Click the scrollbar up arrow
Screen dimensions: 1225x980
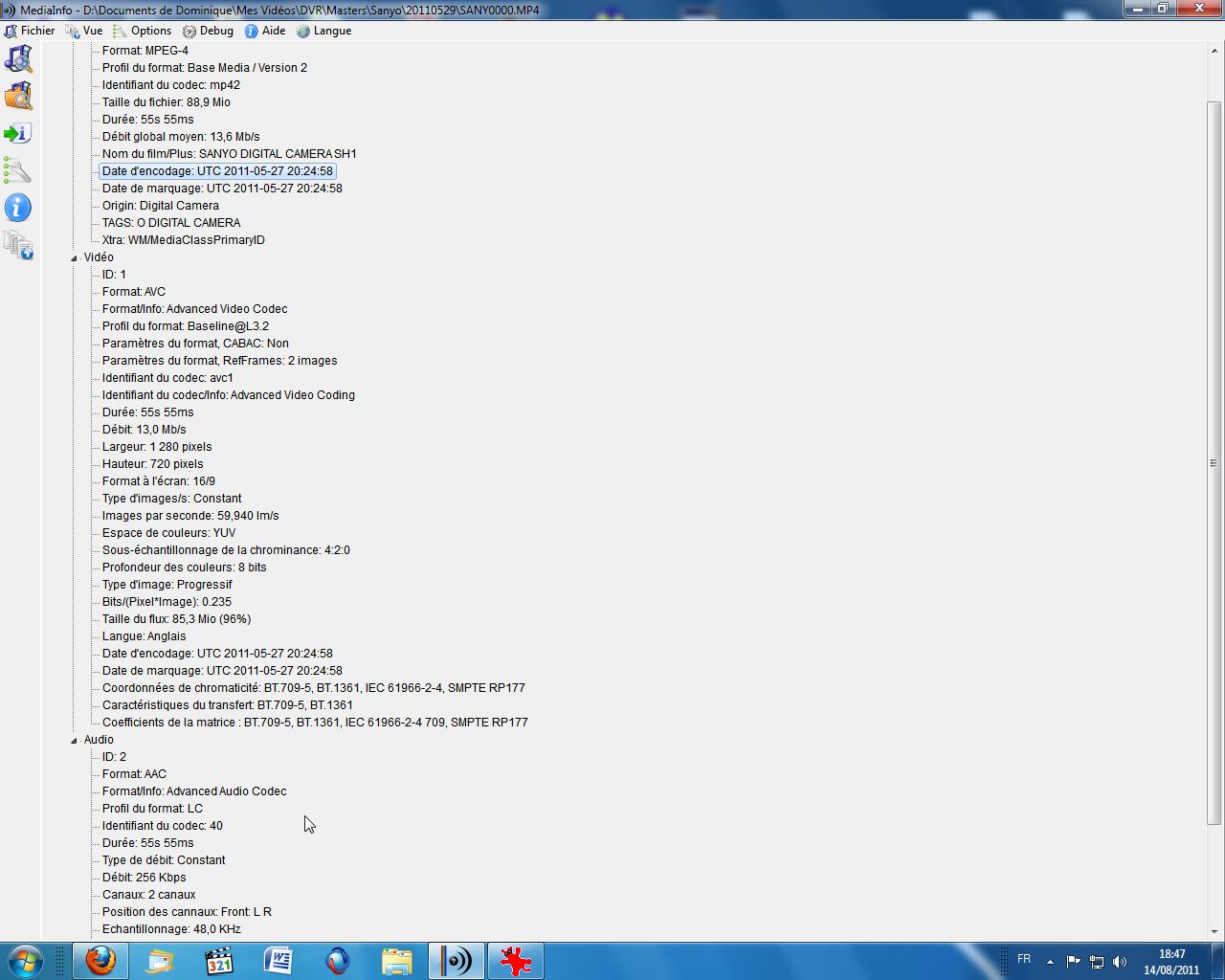(1214, 51)
